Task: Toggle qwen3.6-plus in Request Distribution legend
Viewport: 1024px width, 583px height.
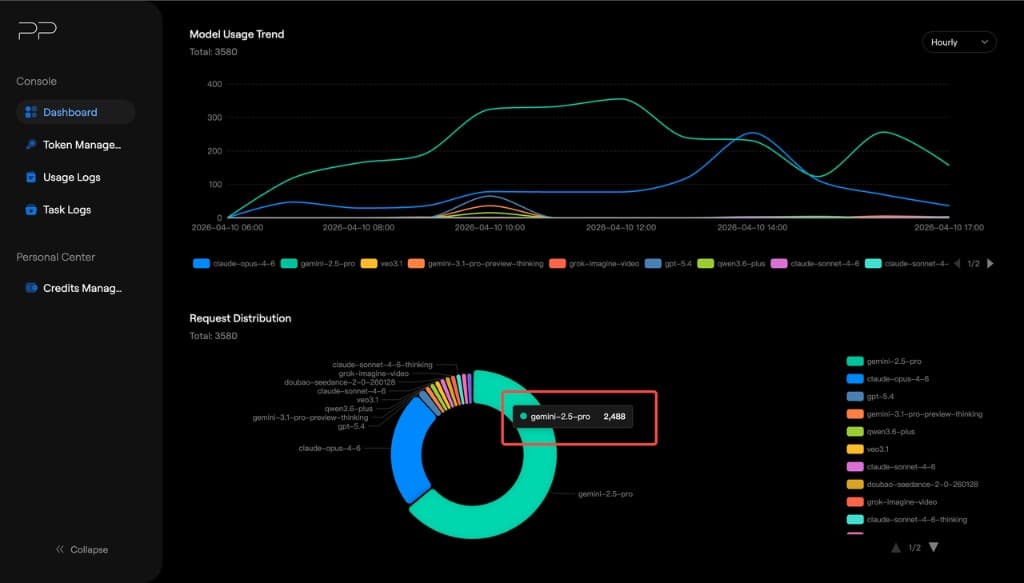Action: point(880,432)
